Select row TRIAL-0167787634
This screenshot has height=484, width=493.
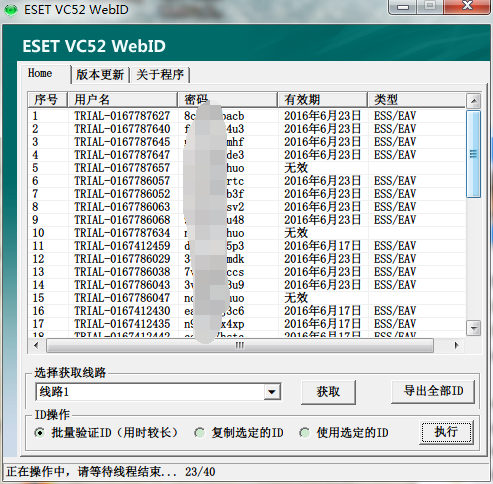pos(247,233)
